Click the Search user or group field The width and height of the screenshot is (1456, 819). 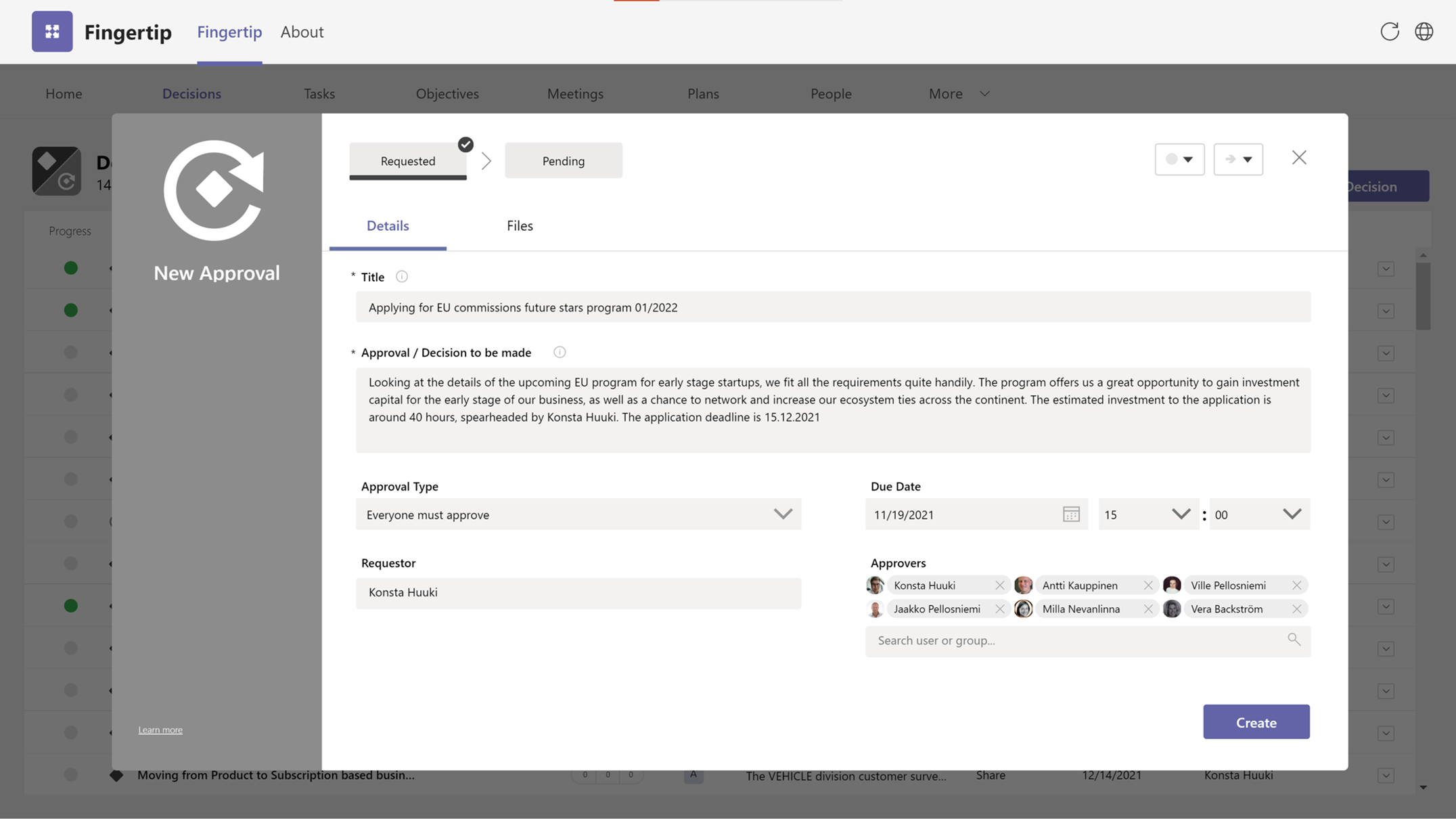point(1087,640)
